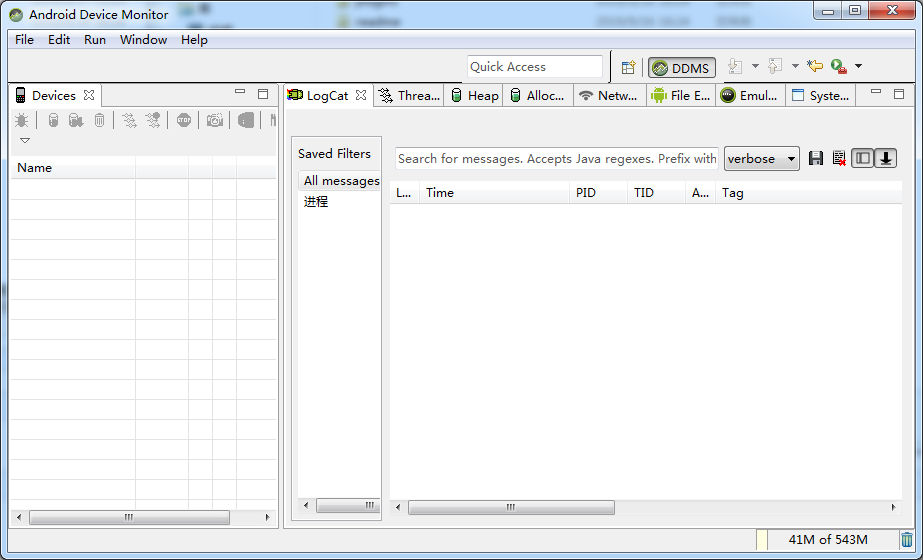Run garbage collector from the trash icon
Screen dimensions: 923x560
tap(906, 540)
